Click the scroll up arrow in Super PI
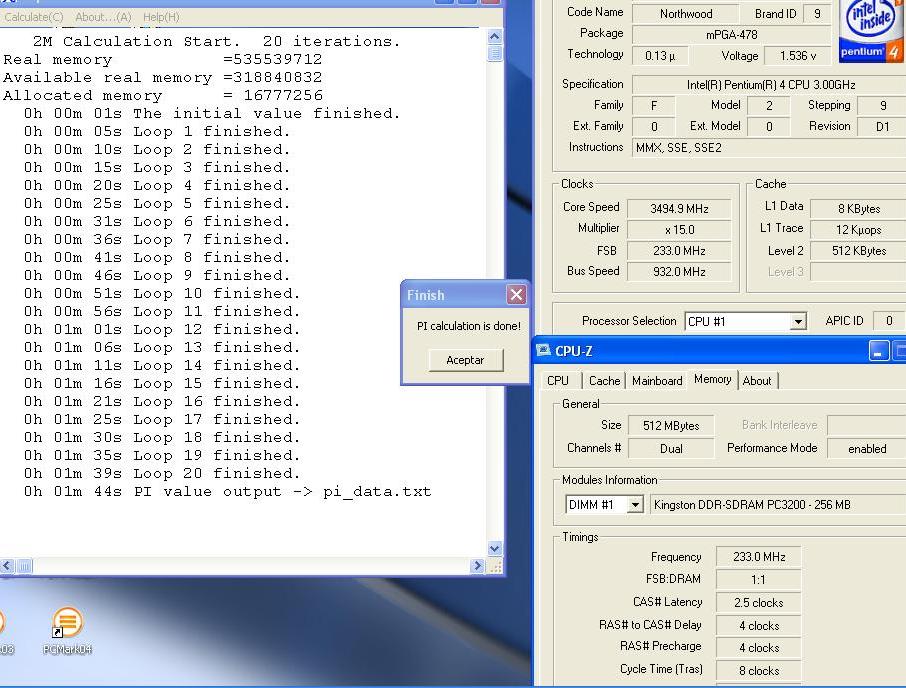This screenshot has height=688, width=906. click(x=494, y=38)
